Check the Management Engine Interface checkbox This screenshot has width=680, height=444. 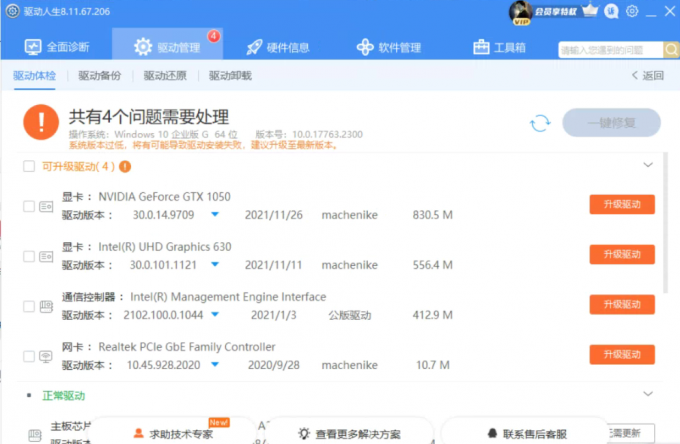(29, 307)
